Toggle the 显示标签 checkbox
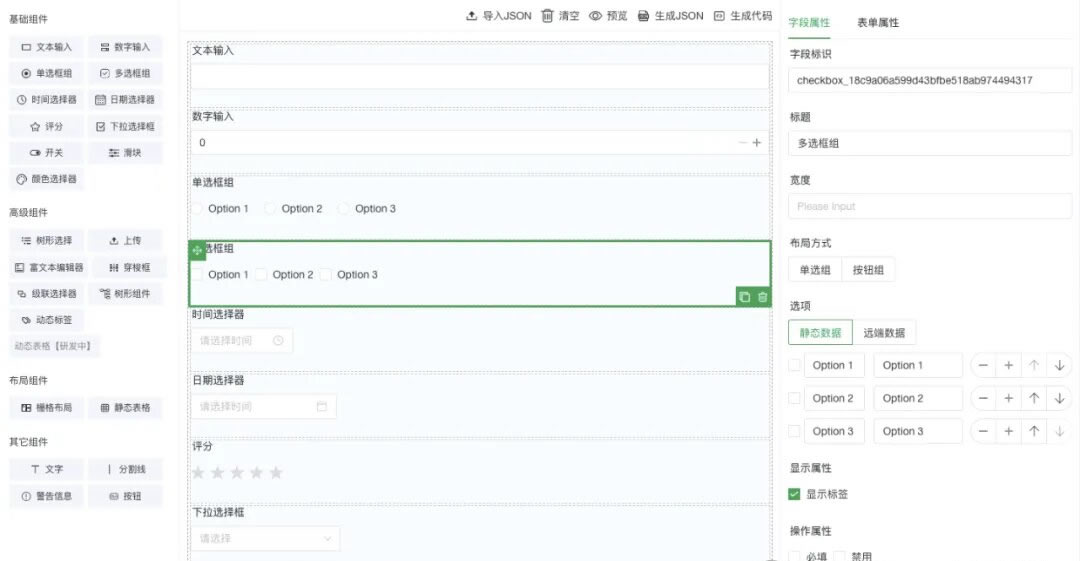This screenshot has width=1080, height=561. [x=795, y=494]
